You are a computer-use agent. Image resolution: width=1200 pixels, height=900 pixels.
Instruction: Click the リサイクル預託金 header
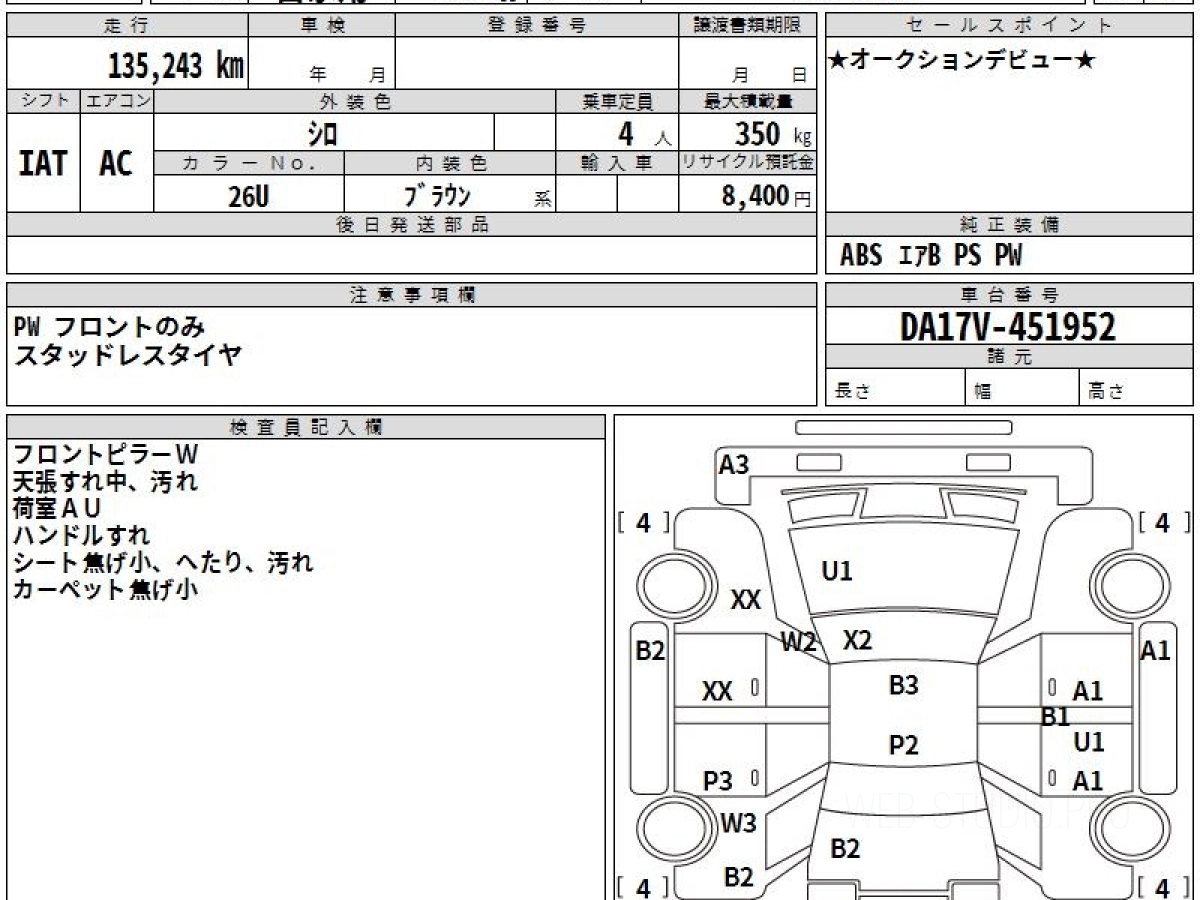[x=747, y=163]
